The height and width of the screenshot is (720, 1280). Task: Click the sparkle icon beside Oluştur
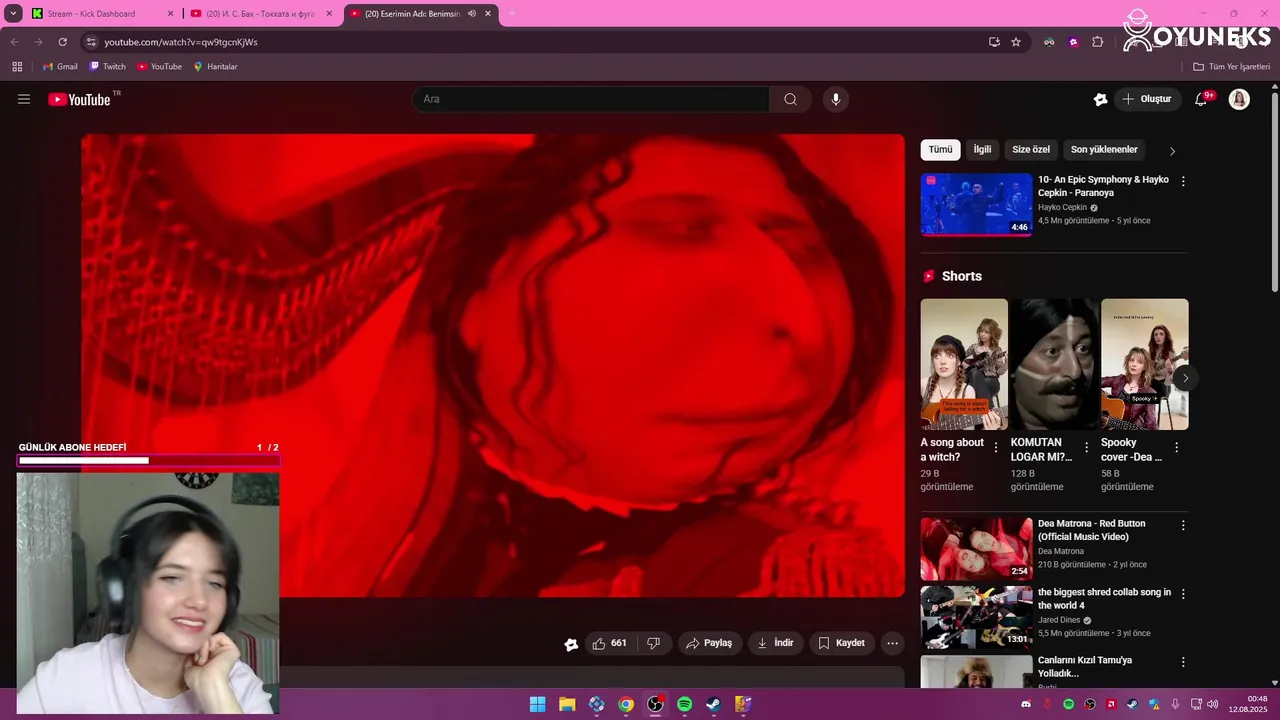pos(1100,99)
